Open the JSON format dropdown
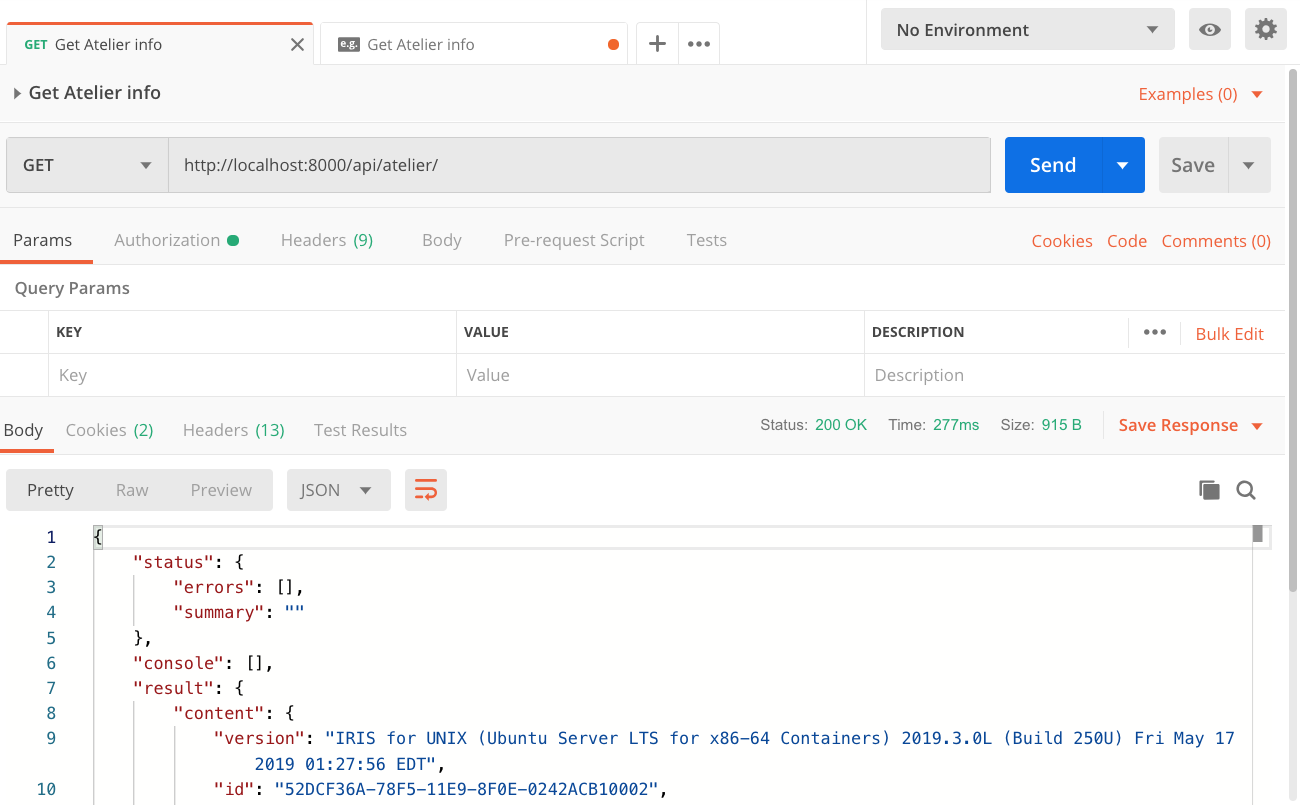Viewport: 1300px width, 805px height. click(338, 490)
